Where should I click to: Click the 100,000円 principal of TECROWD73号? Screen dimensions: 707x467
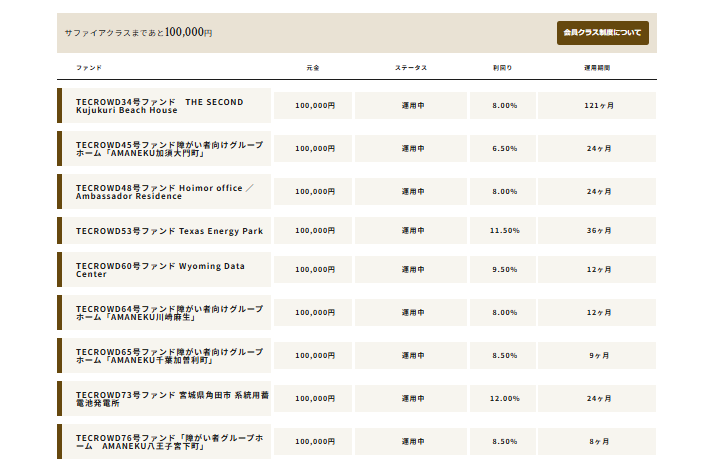click(313, 398)
